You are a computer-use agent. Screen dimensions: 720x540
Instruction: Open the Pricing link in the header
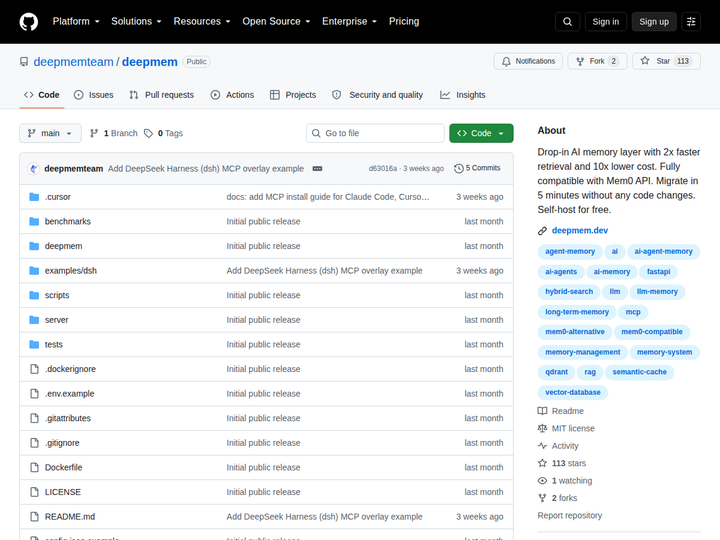(x=404, y=22)
